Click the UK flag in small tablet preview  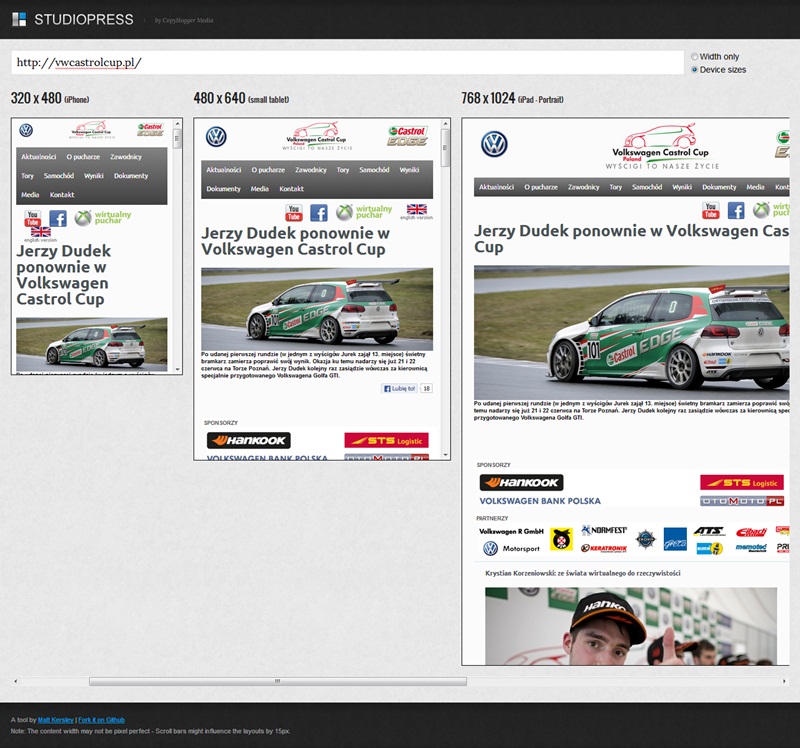click(416, 209)
